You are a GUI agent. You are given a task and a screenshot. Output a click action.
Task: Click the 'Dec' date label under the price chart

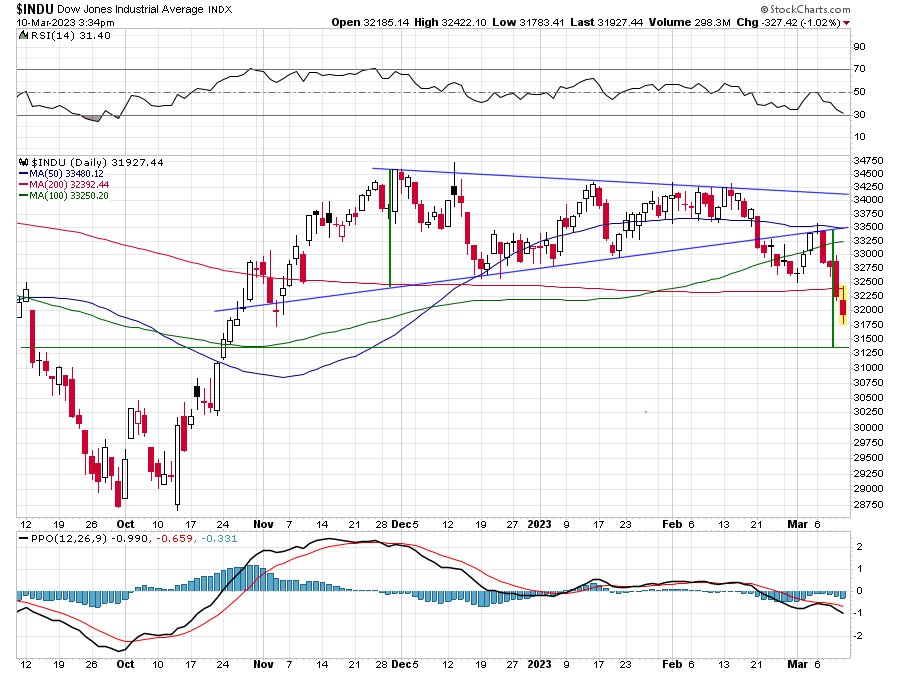401,524
